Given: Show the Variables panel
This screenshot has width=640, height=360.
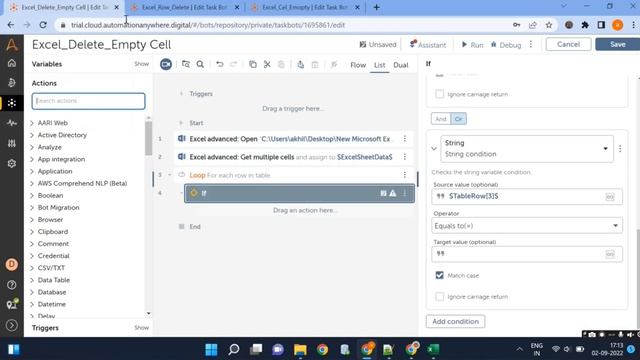Looking at the screenshot, I should pyautogui.click(x=141, y=64).
